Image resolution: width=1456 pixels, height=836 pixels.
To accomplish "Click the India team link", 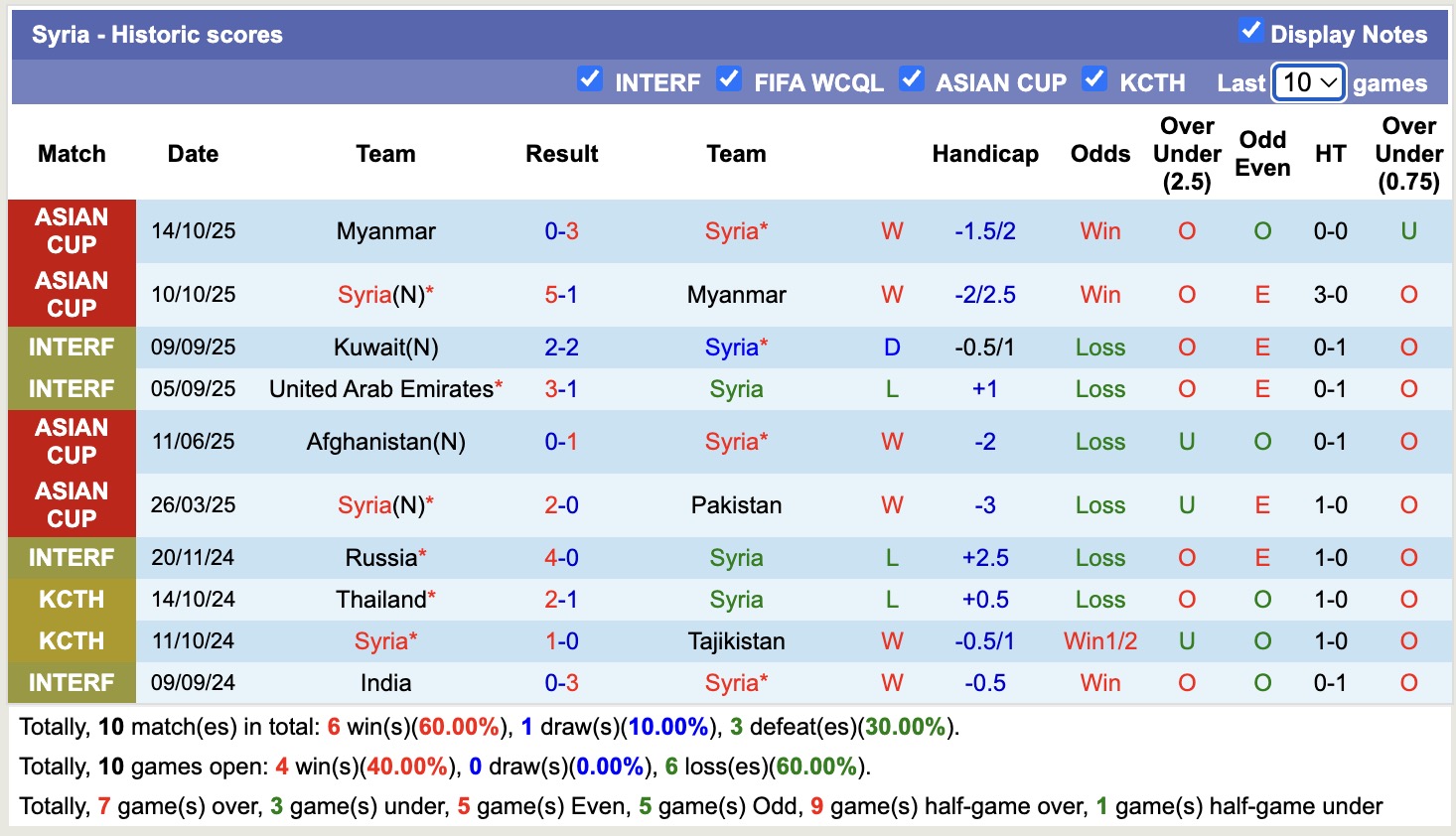I will pyautogui.click(x=385, y=682).
